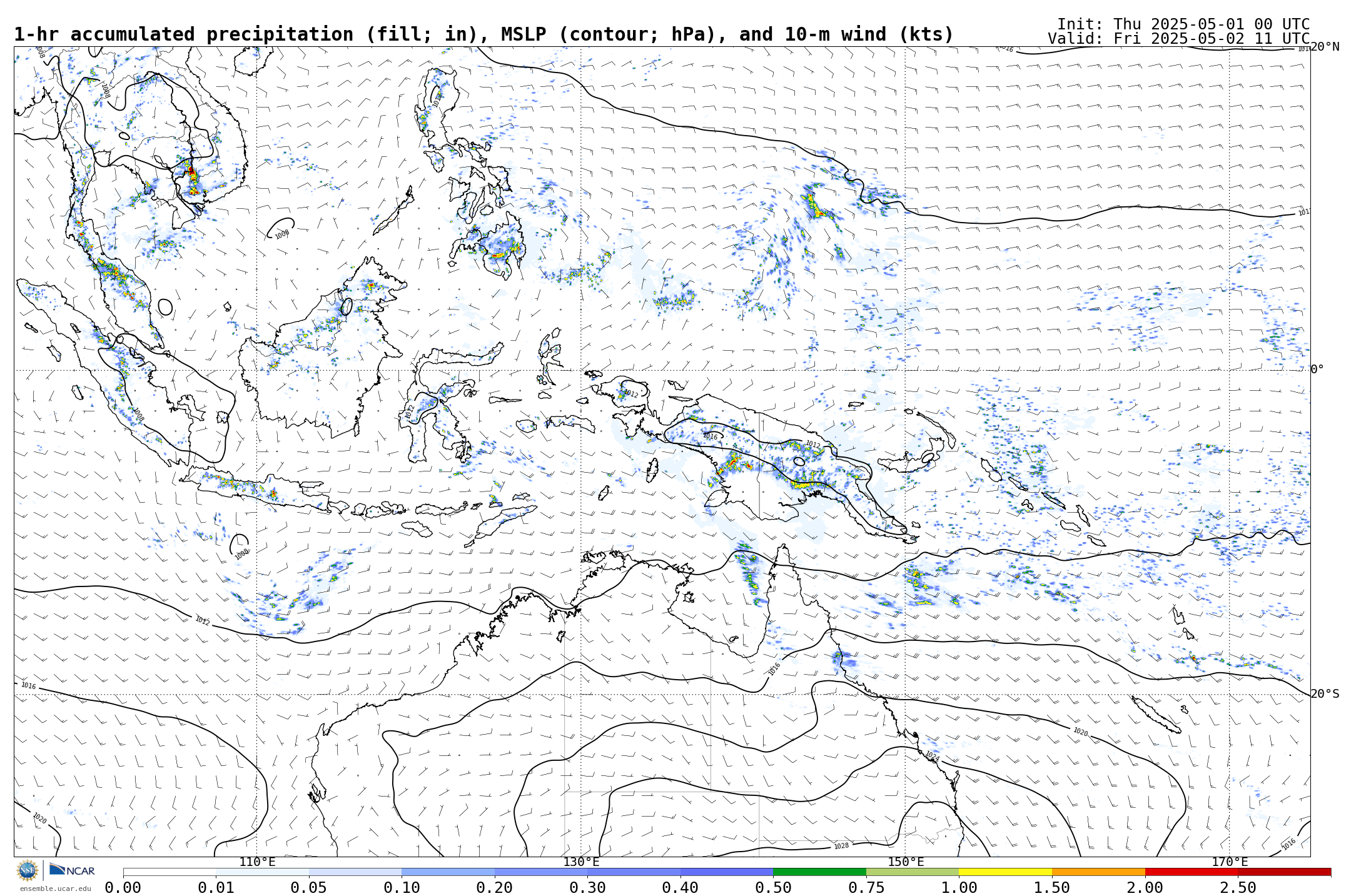Screen dimensions: 1351x896
Task: Click the 20°S latitude label
Action: click(x=1325, y=694)
